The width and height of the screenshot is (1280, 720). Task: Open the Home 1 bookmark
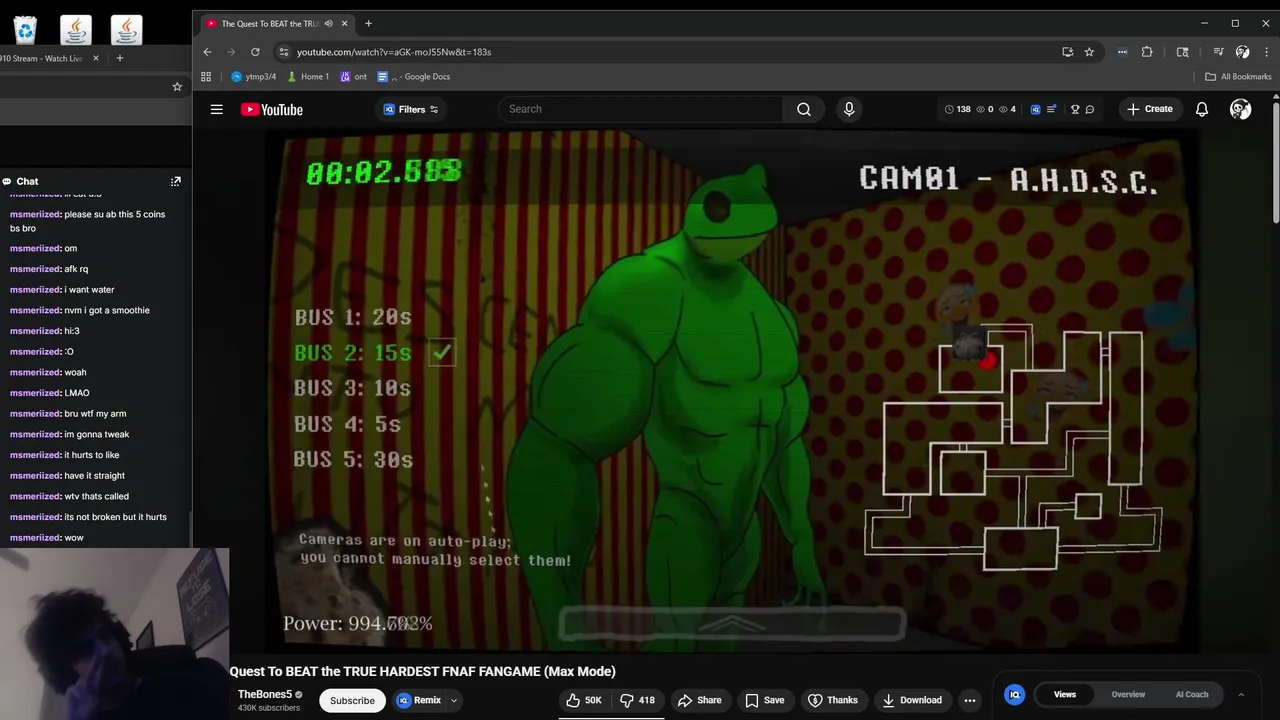tap(307, 76)
